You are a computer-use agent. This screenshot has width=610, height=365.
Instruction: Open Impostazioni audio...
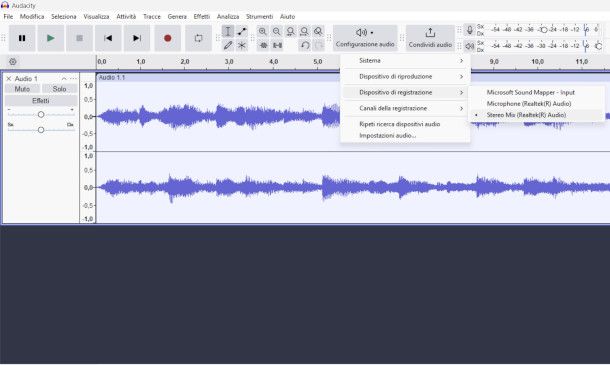405,135
